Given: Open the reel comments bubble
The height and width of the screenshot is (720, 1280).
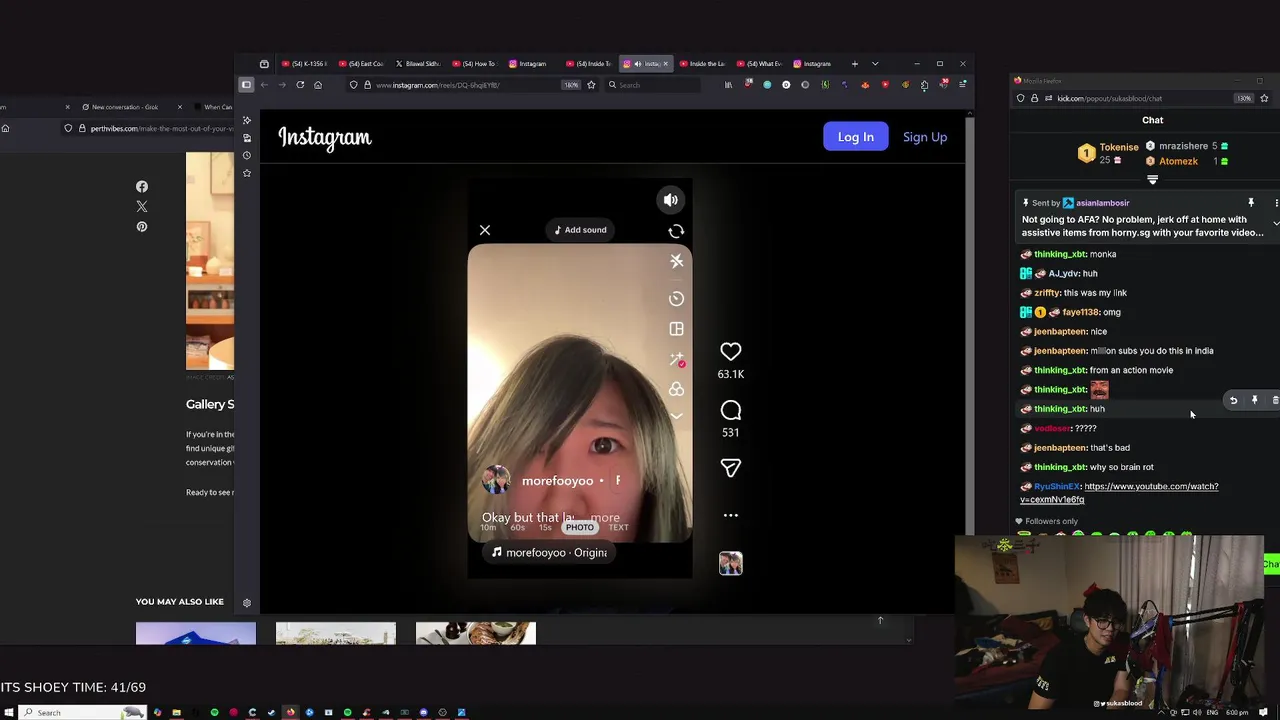Looking at the screenshot, I should [x=731, y=410].
